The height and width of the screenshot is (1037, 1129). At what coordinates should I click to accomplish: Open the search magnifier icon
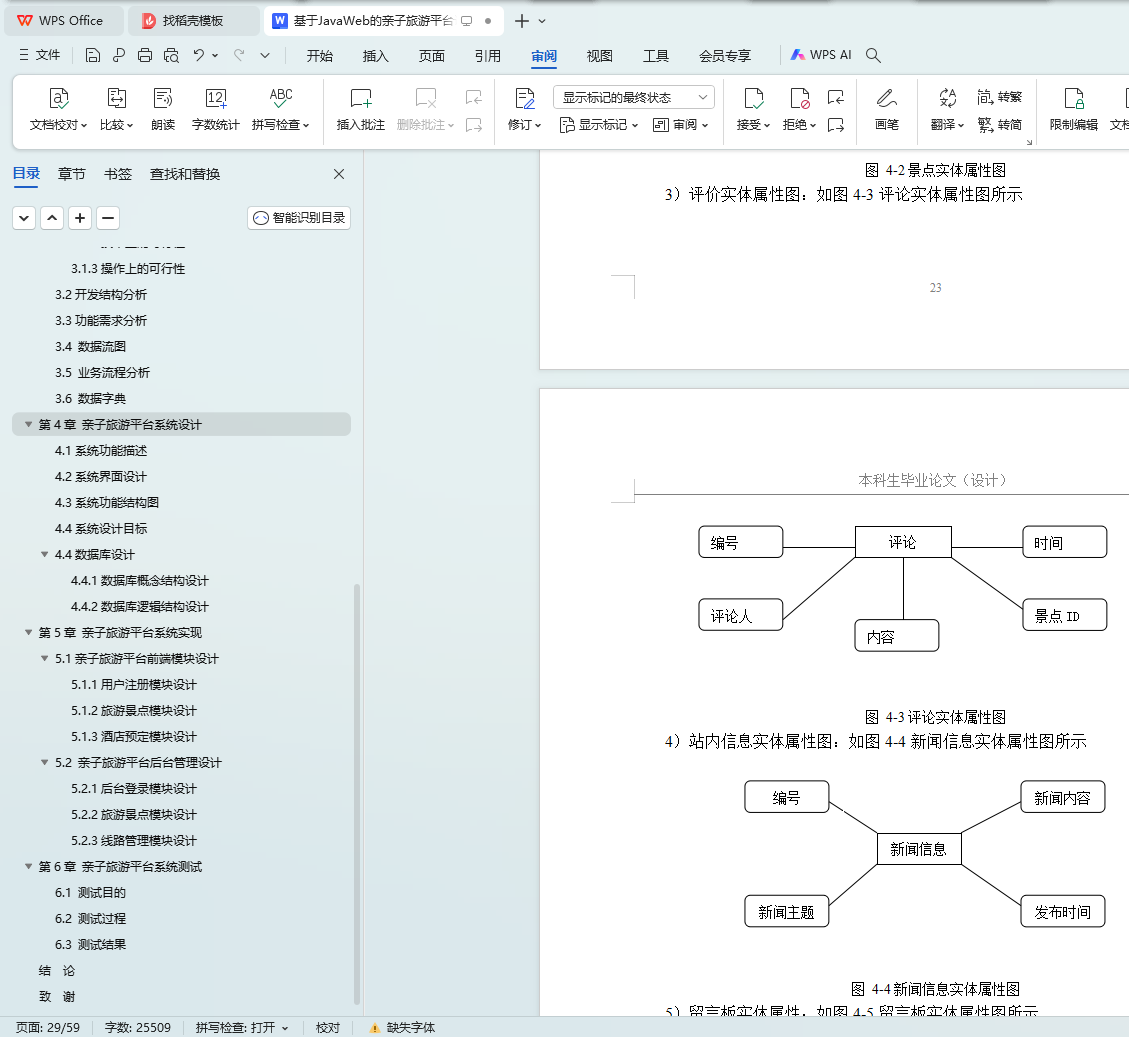[873, 55]
